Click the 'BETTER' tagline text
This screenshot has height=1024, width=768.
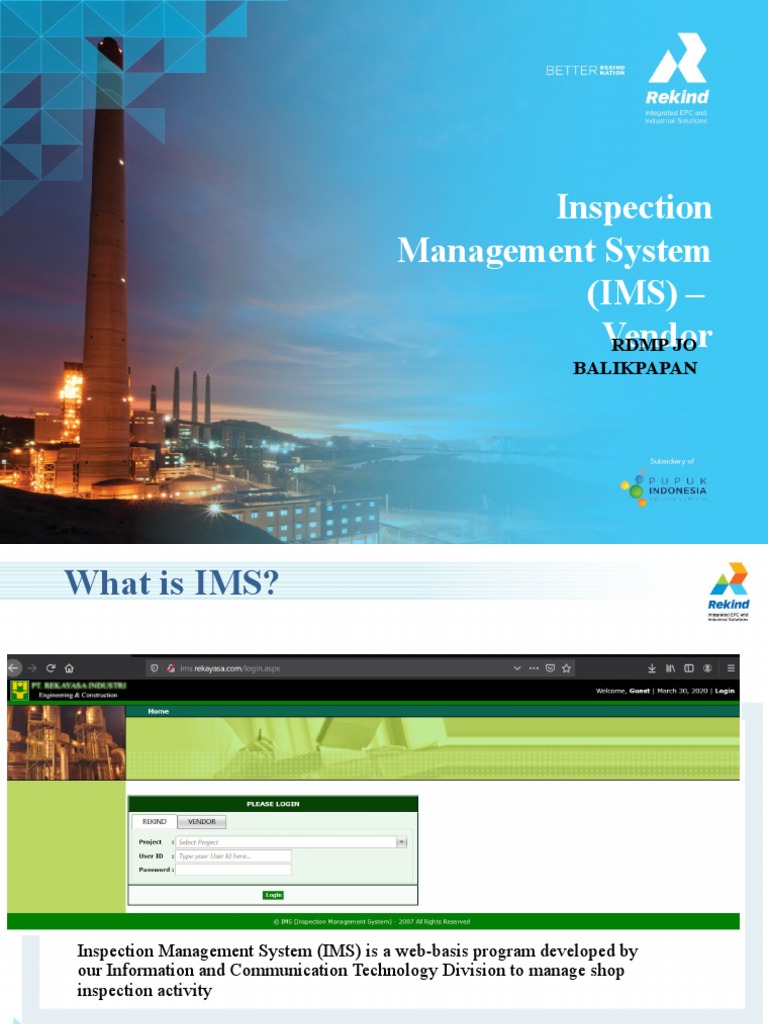[571, 70]
